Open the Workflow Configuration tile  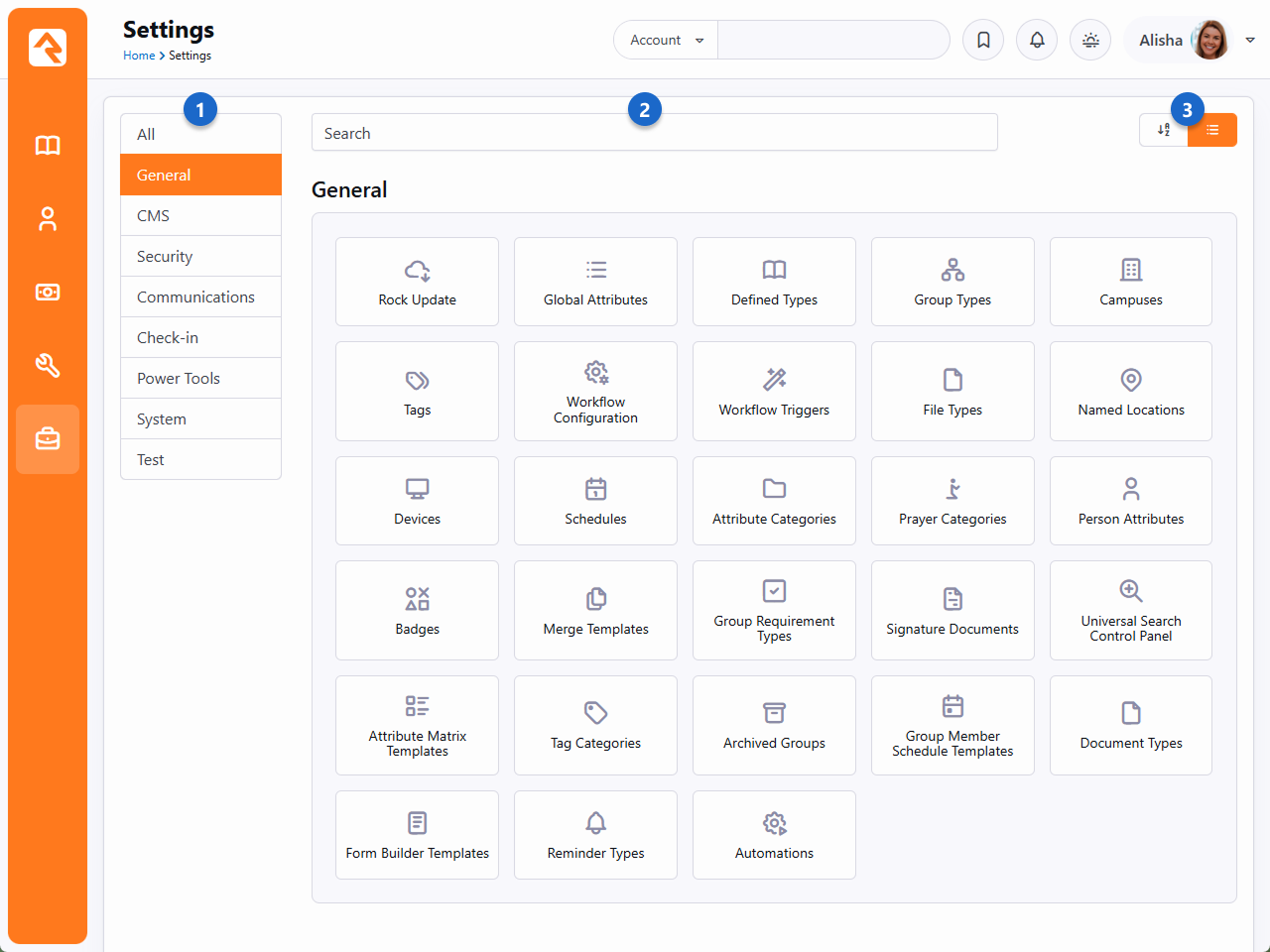pyautogui.click(x=595, y=392)
